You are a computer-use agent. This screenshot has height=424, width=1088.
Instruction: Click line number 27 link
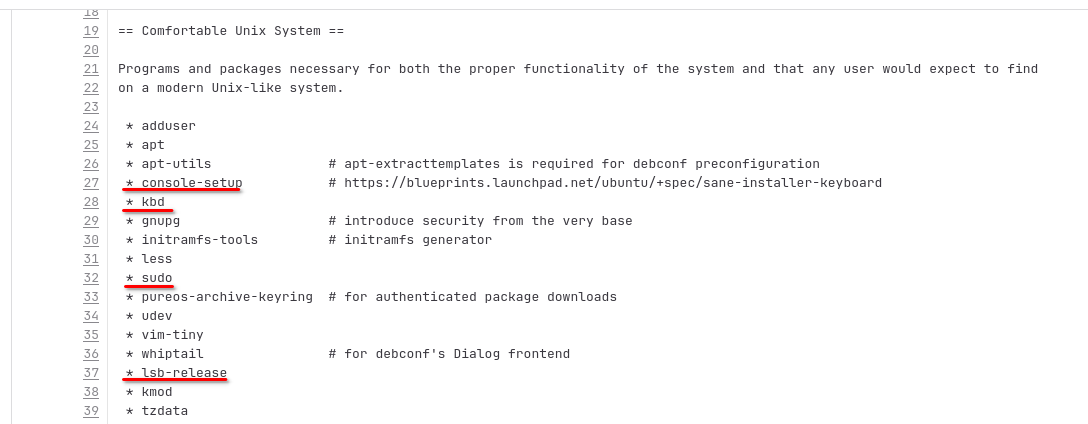91,183
